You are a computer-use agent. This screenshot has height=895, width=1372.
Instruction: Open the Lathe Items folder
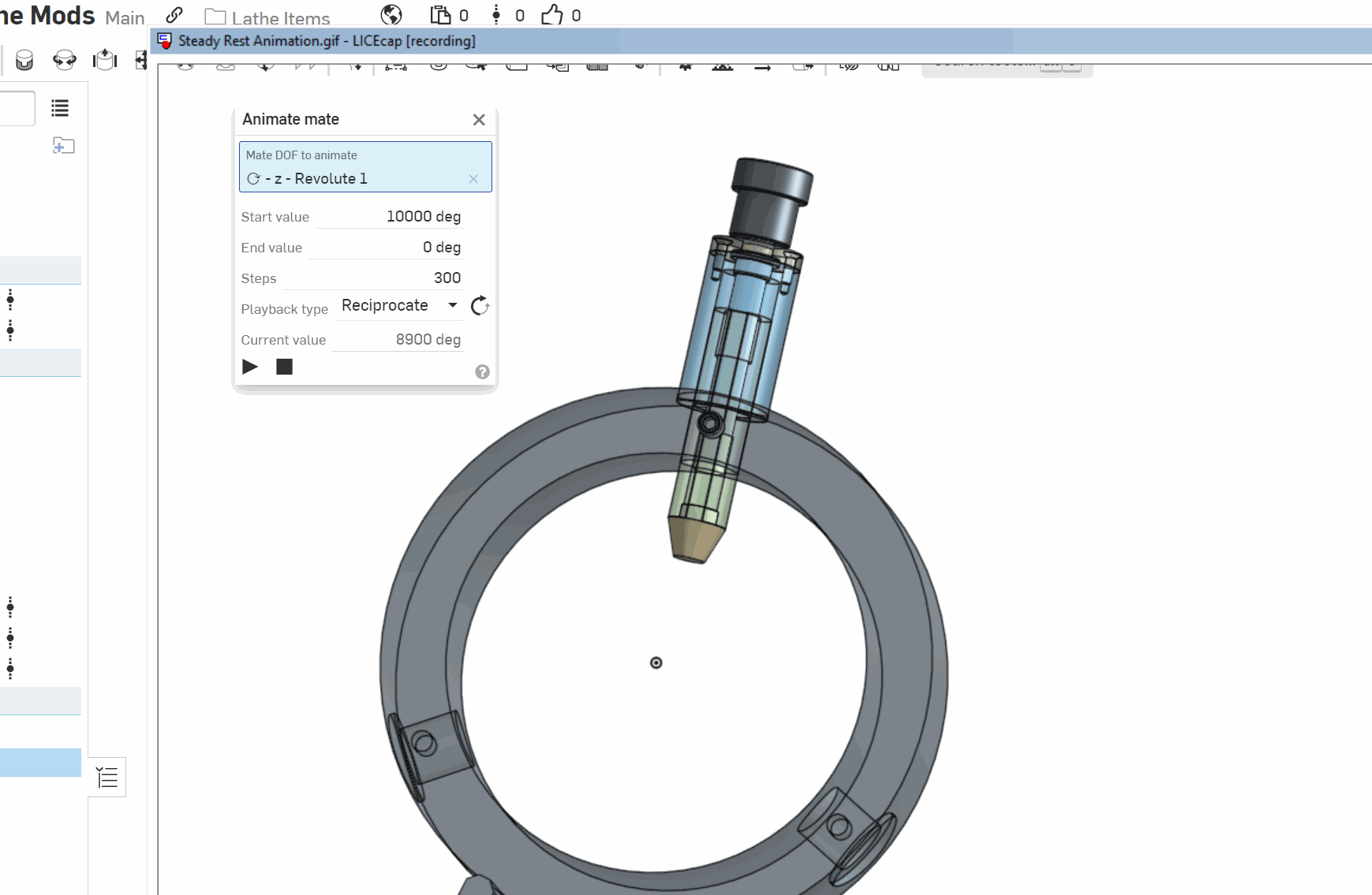(267, 17)
